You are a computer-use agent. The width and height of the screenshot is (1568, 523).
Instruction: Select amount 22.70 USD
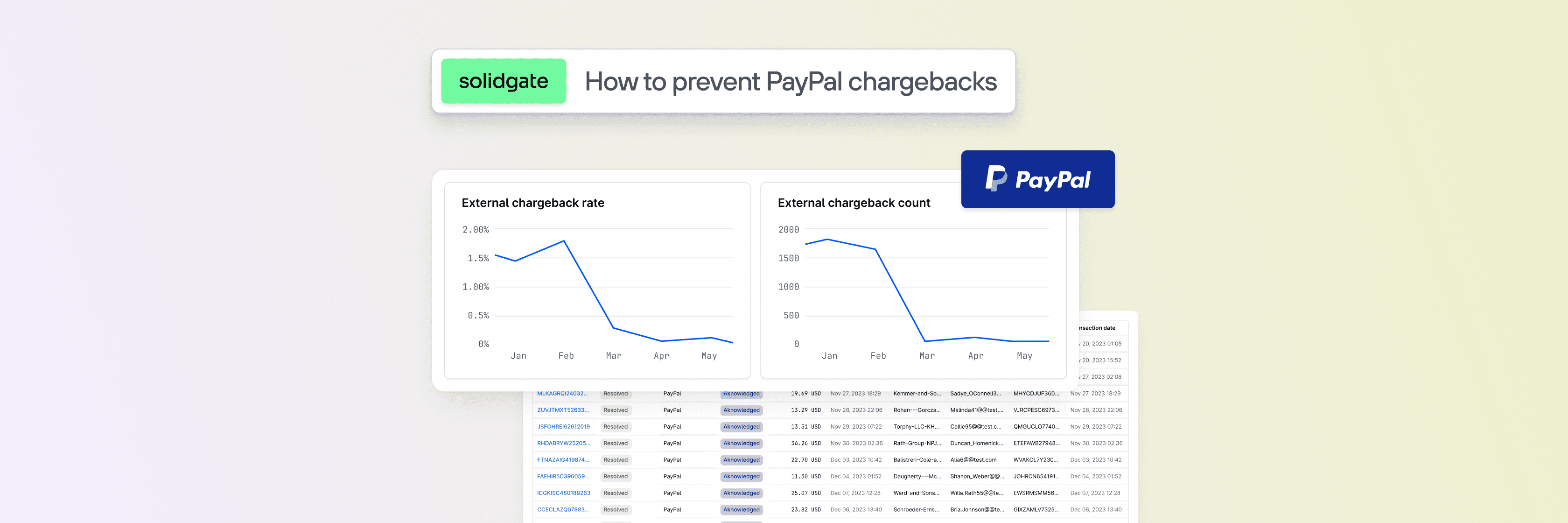click(x=806, y=459)
